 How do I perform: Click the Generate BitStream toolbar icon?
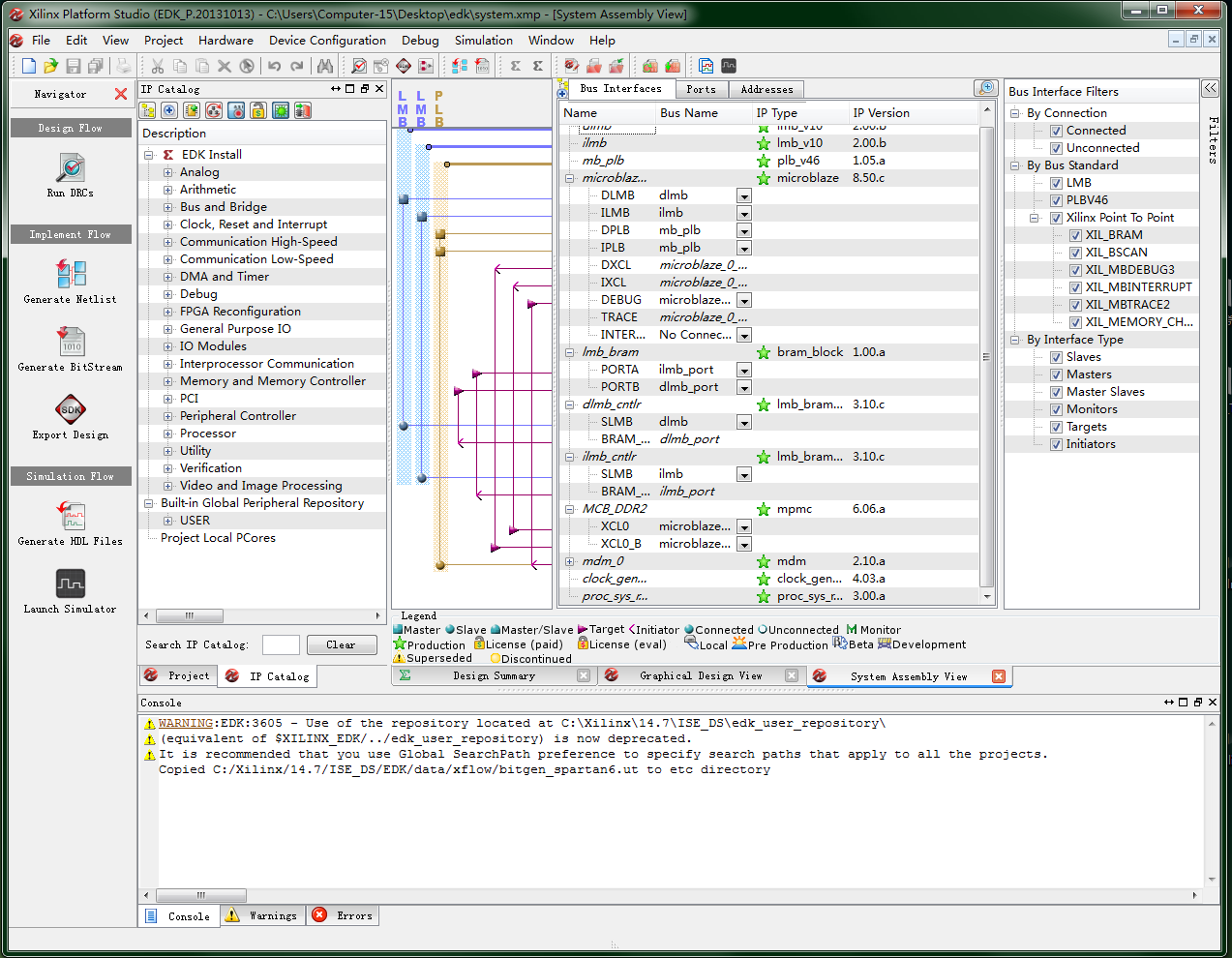pos(482,66)
